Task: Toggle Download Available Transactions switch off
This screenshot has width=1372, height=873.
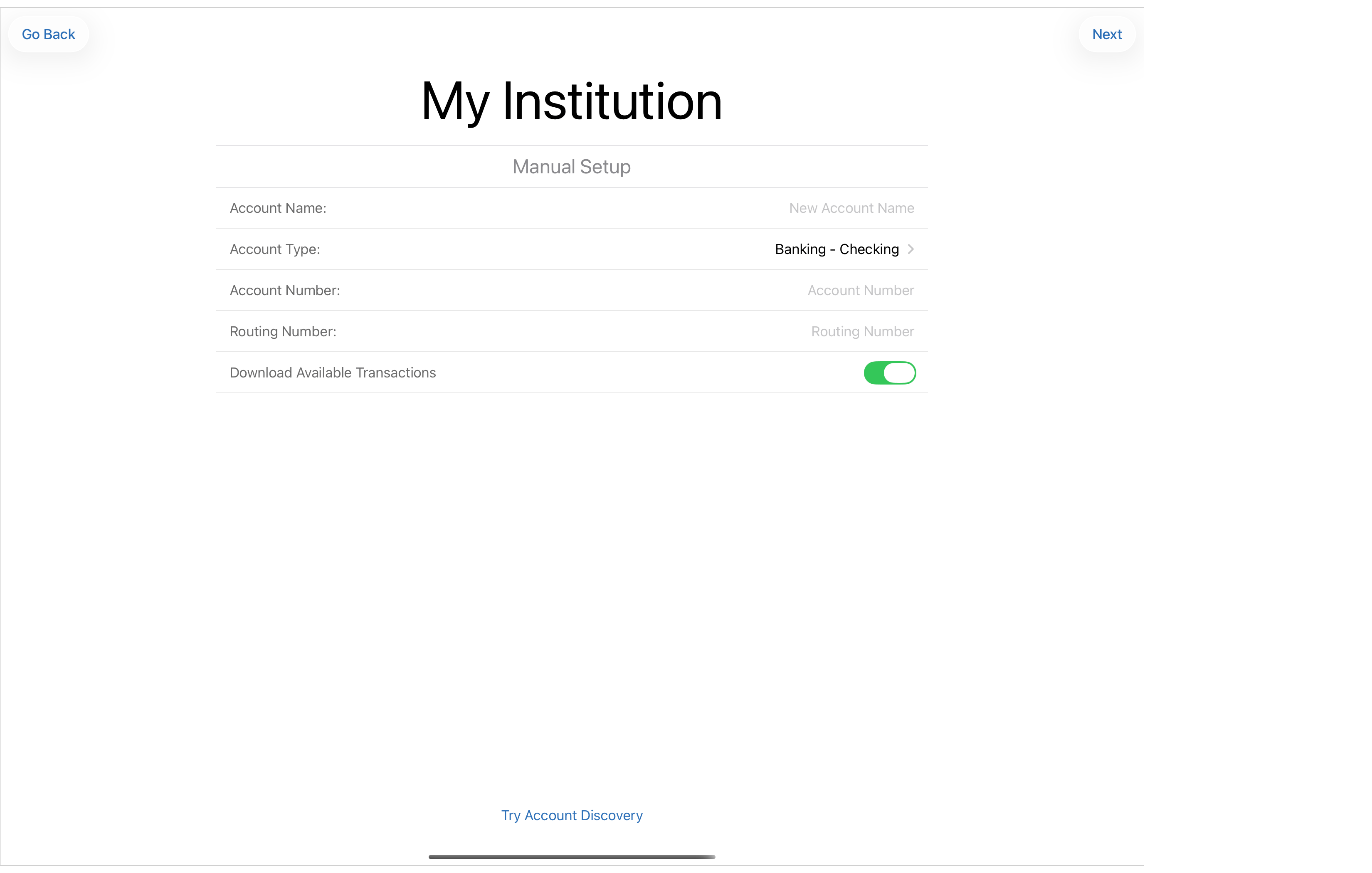Action: click(x=889, y=372)
